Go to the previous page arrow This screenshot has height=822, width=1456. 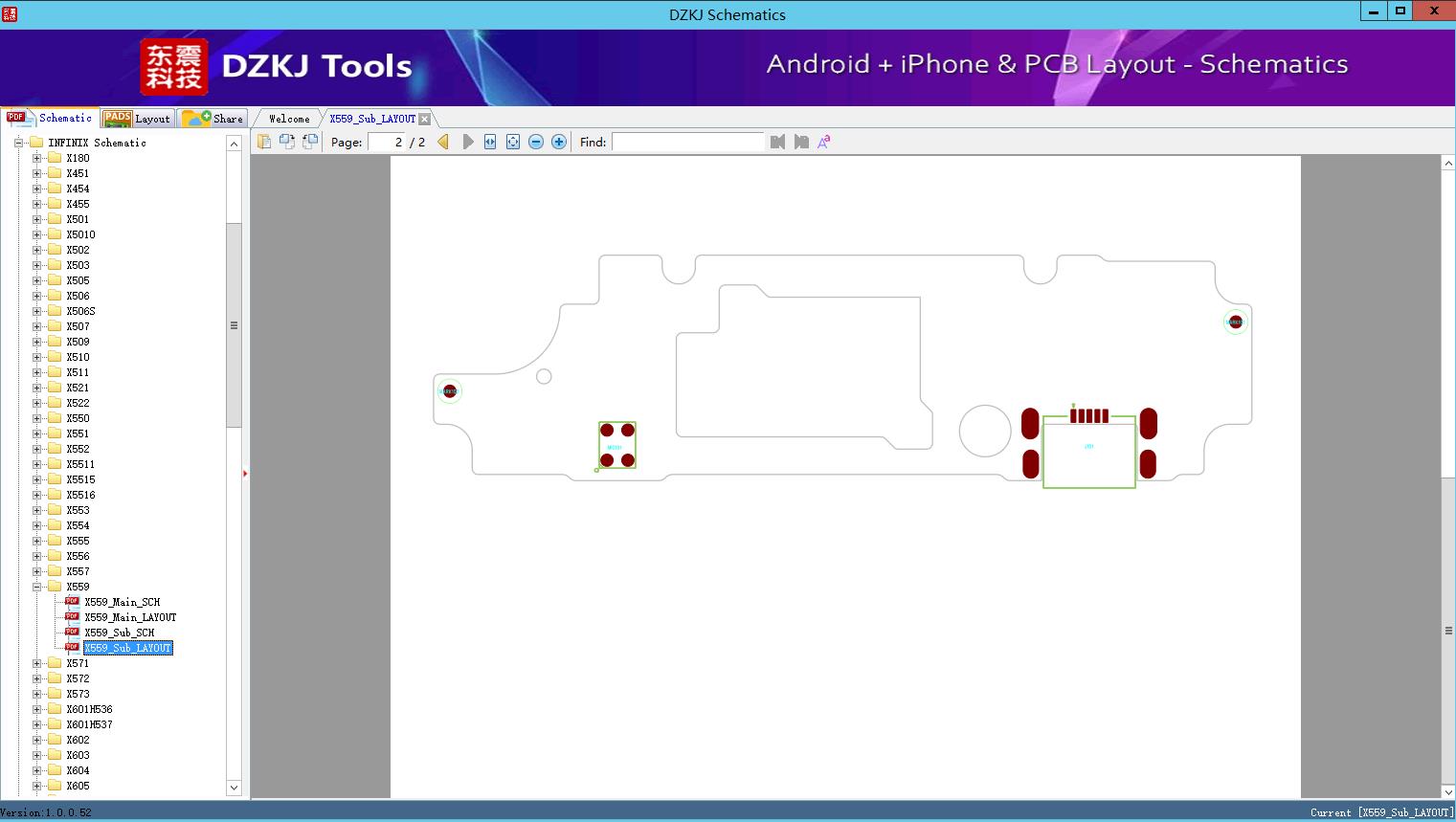(x=443, y=142)
